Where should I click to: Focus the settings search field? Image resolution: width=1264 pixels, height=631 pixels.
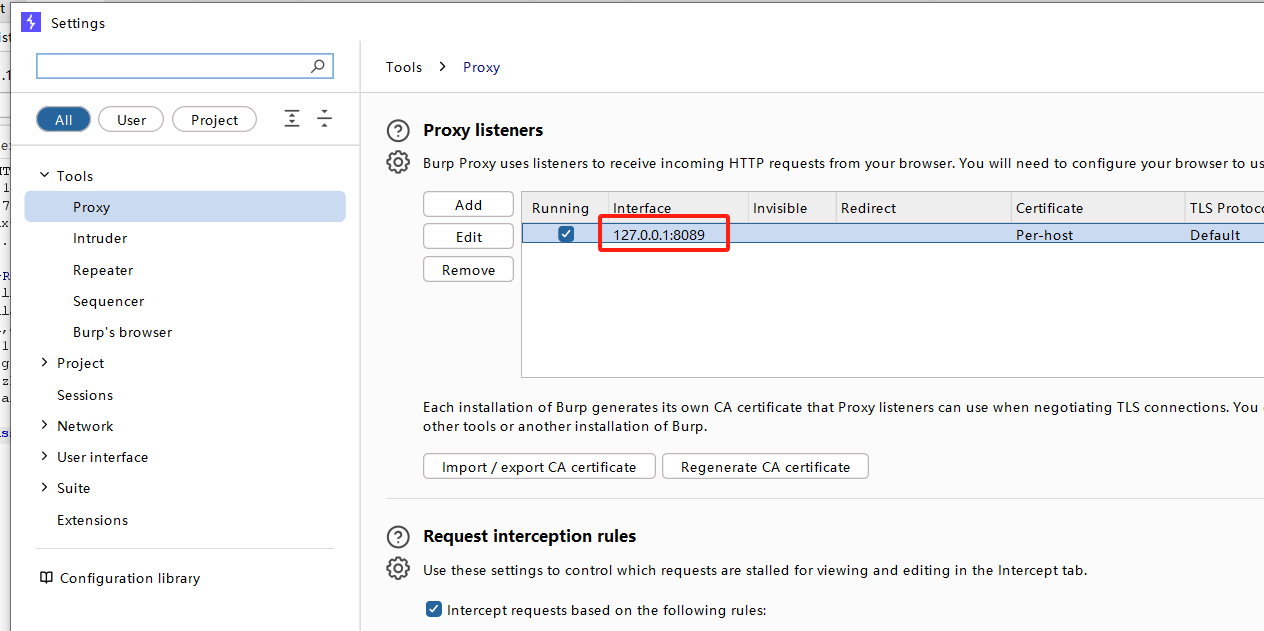(x=185, y=66)
